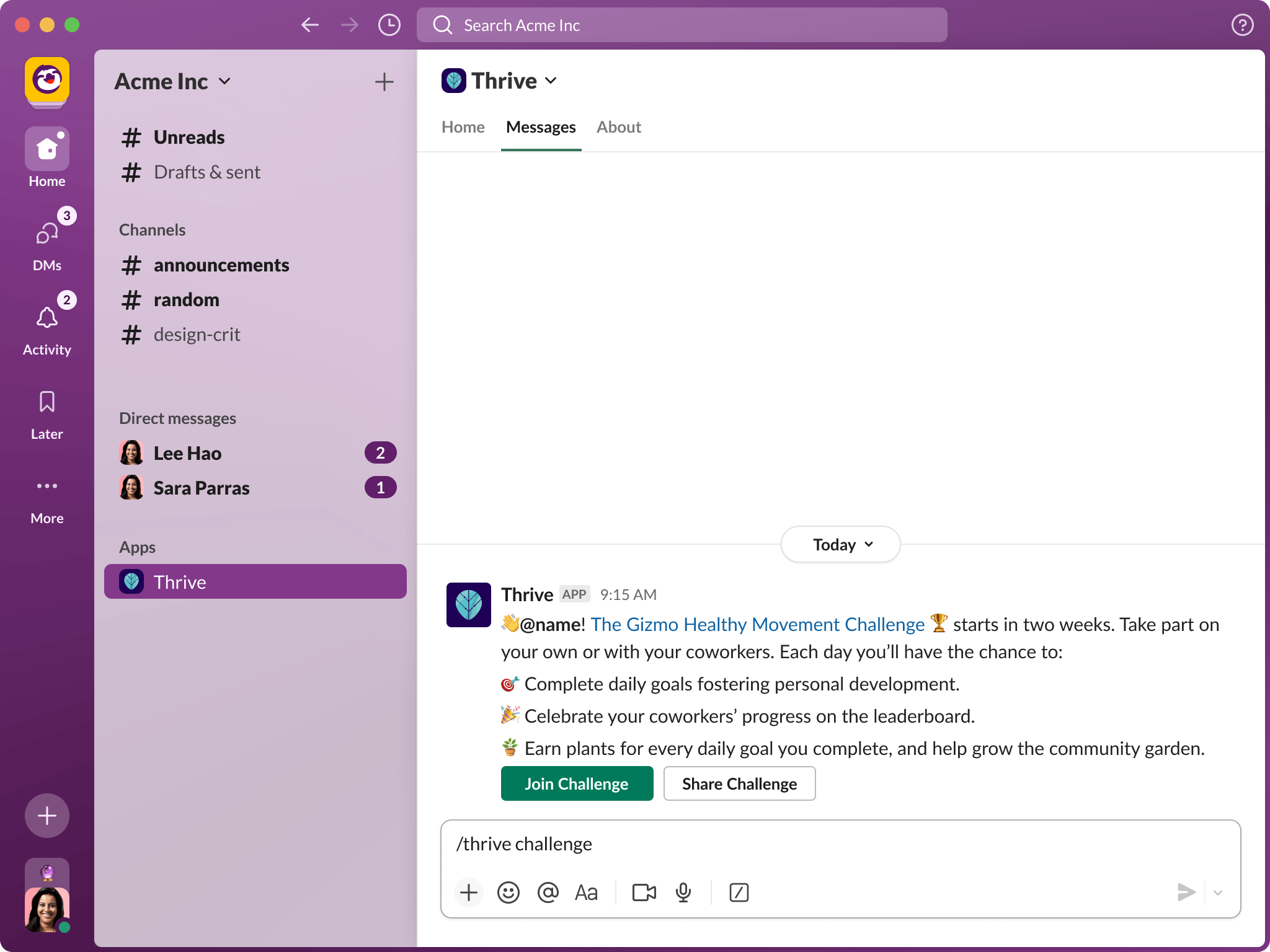
Task: Click the message composer text field
Action: point(841,844)
